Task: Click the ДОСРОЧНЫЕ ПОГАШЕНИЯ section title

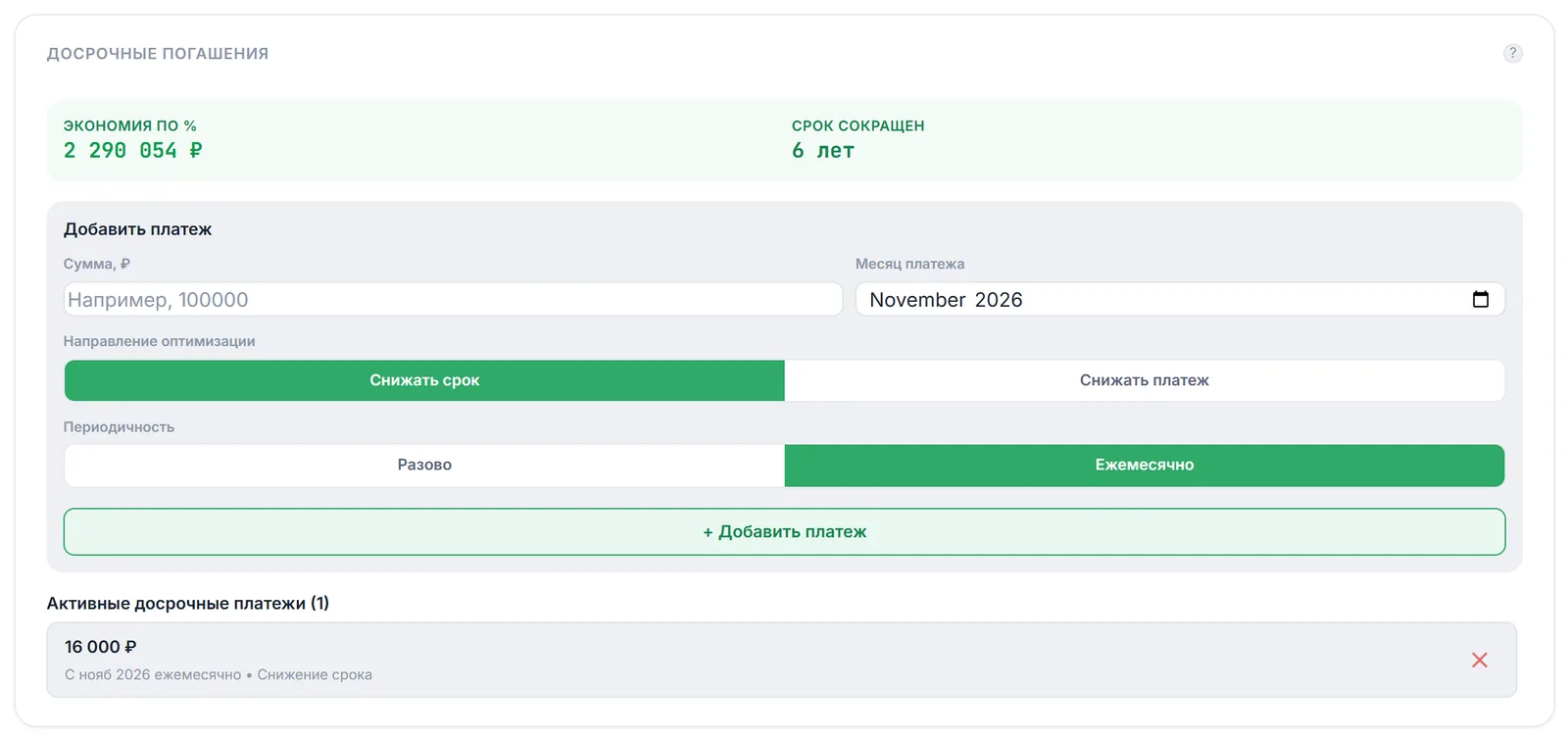Action: (158, 53)
